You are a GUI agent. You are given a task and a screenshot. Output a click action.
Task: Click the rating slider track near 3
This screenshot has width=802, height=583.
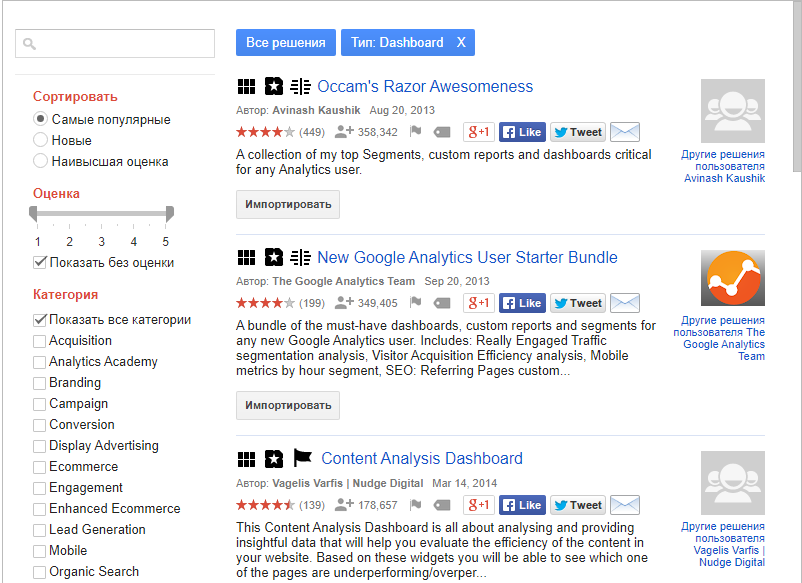[101, 213]
